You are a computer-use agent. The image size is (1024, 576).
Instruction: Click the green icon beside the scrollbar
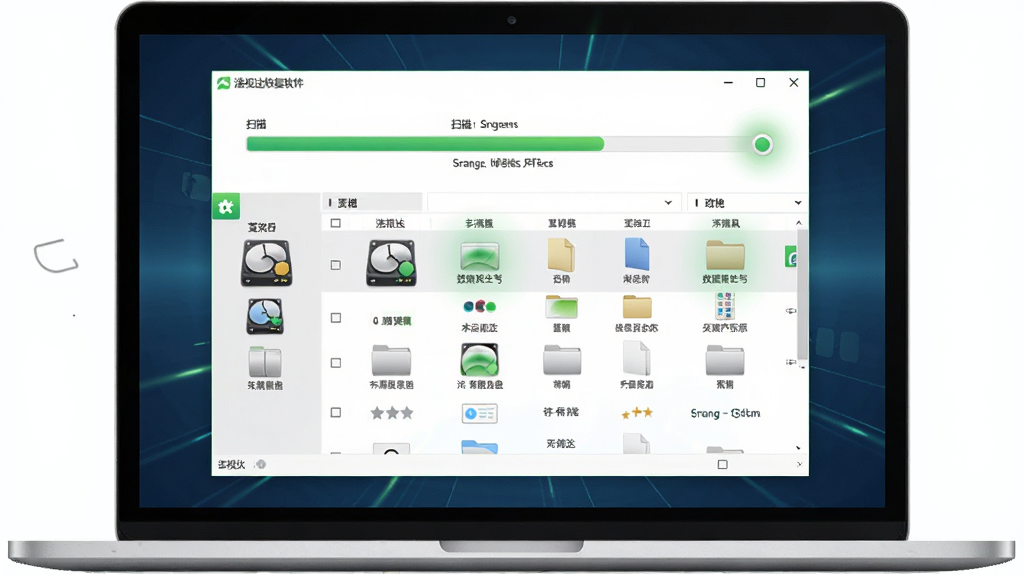point(791,257)
